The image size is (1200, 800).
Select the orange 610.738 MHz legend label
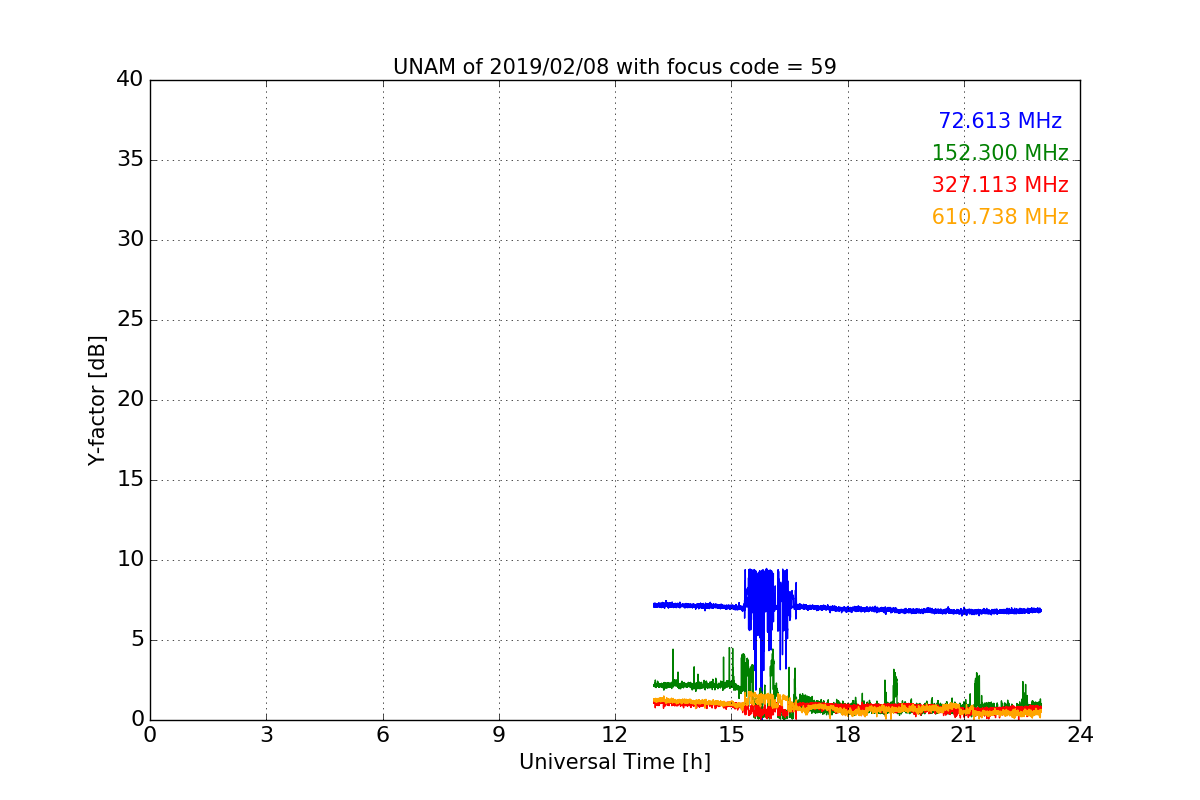(x=1000, y=217)
